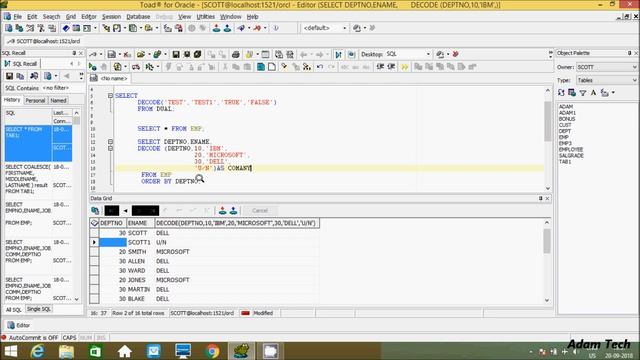Click the refresh icon in Object Palette

pyautogui.click(x=561, y=93)
